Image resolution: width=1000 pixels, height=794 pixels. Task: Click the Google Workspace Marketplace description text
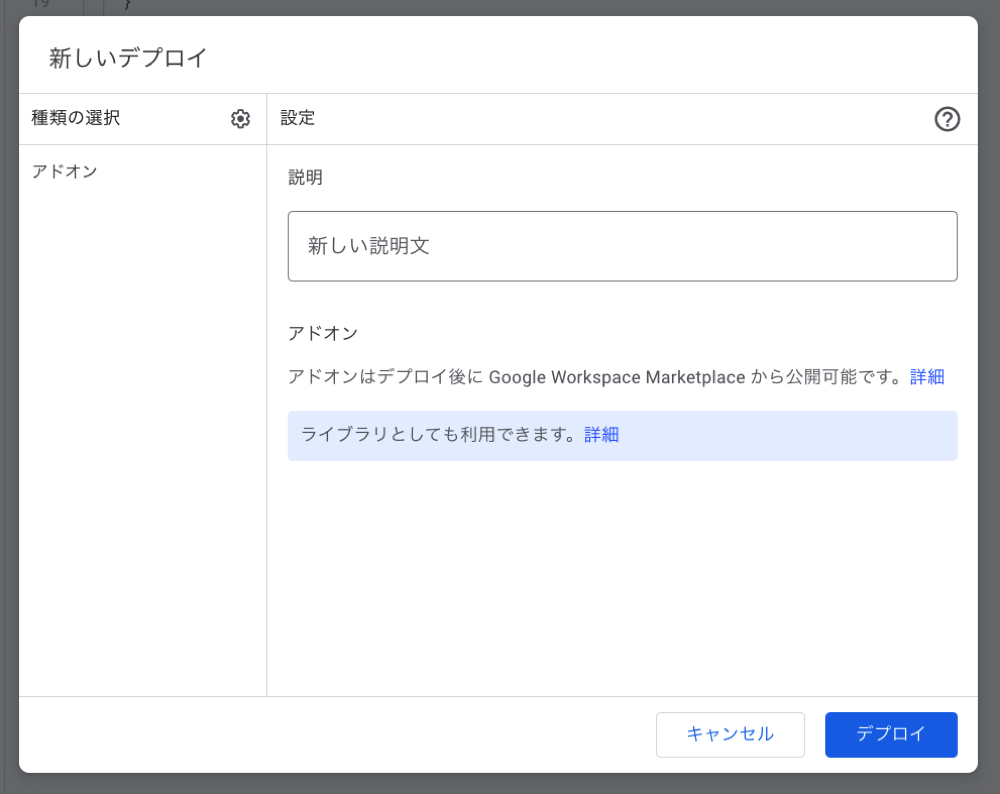click(x=594, y=377)
